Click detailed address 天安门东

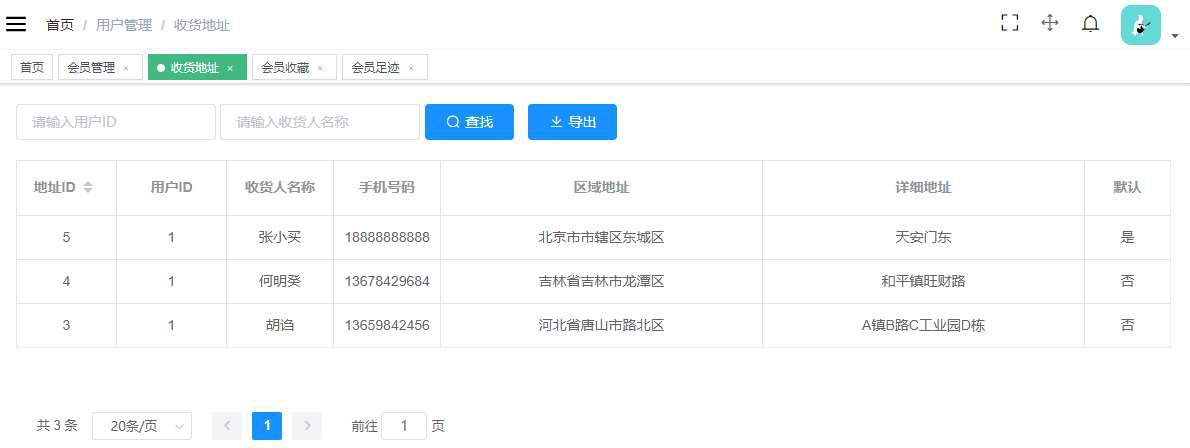coord(924,237)
